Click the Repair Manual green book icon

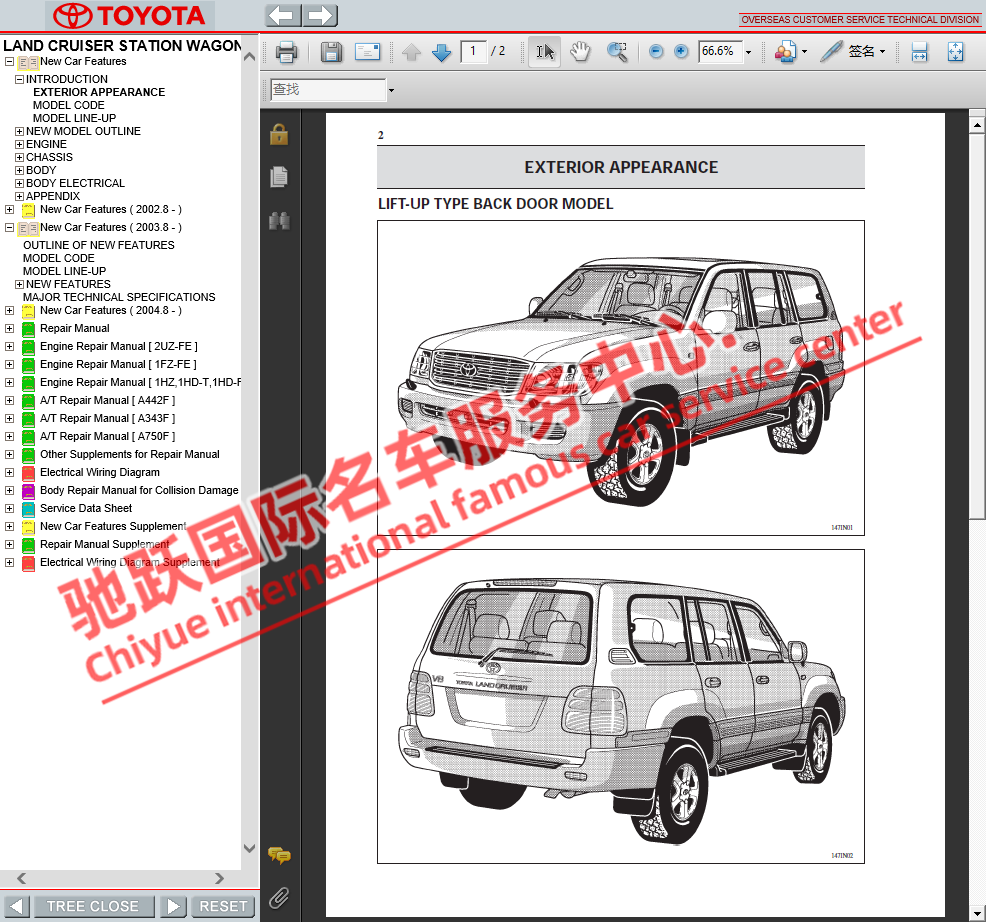[x=28, y=329]
